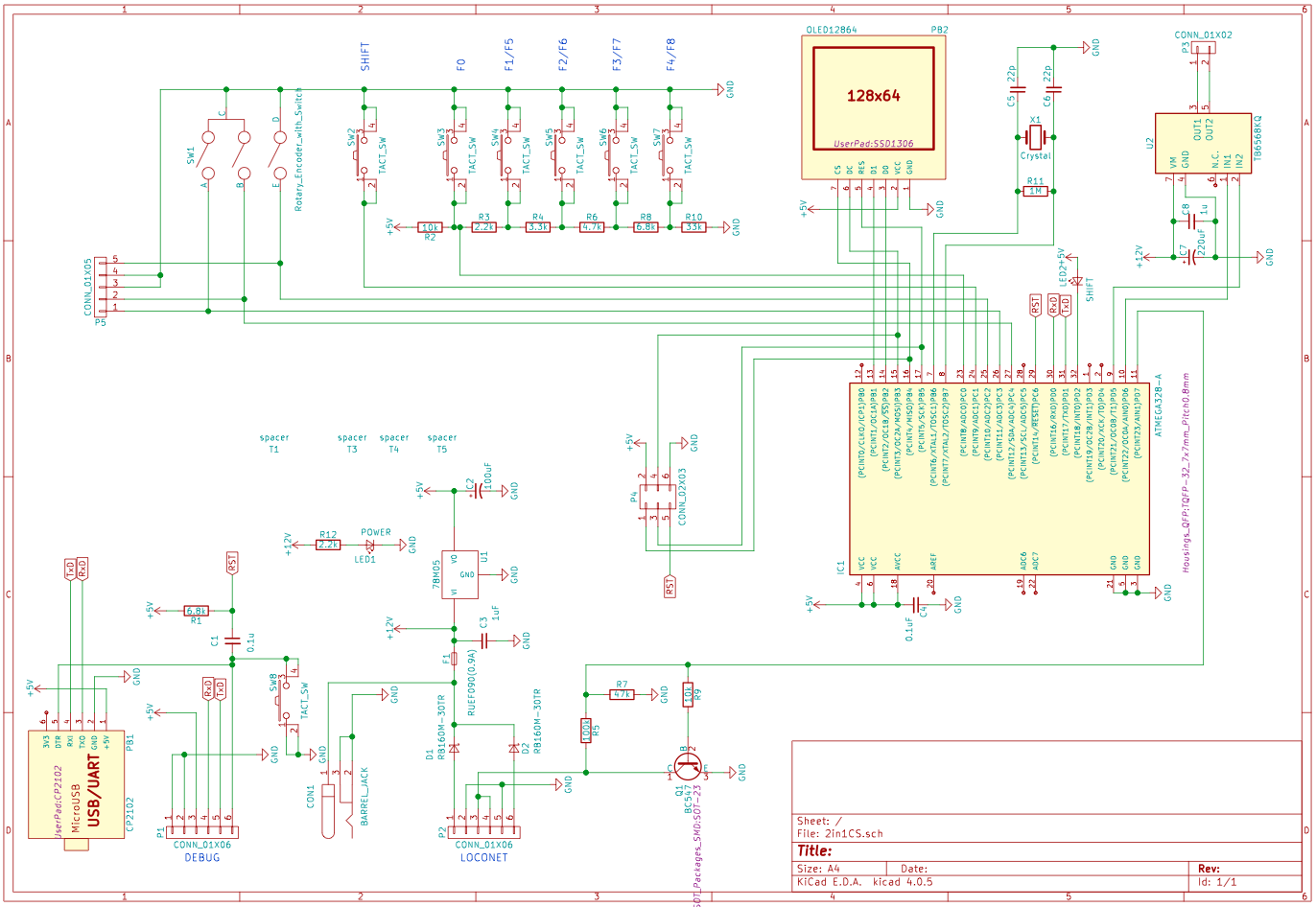Select capacitor C7 220uF

[1190, 257]
